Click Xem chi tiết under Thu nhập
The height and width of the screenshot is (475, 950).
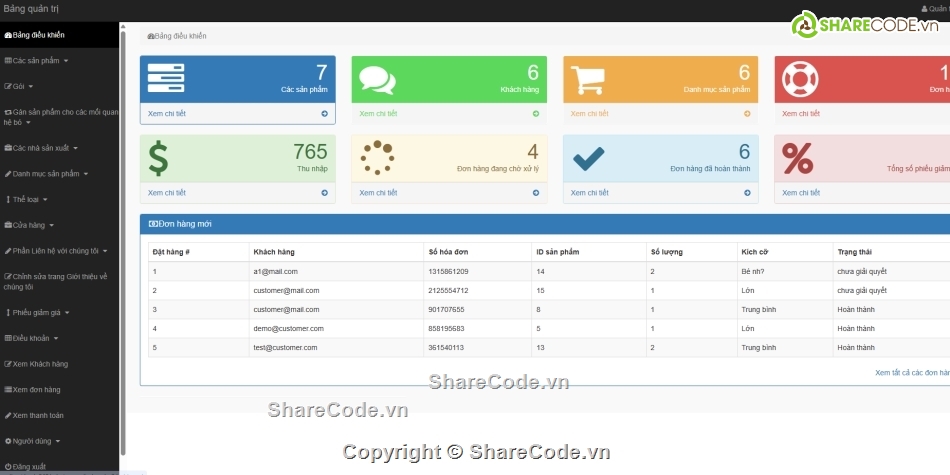click(167, 193)
